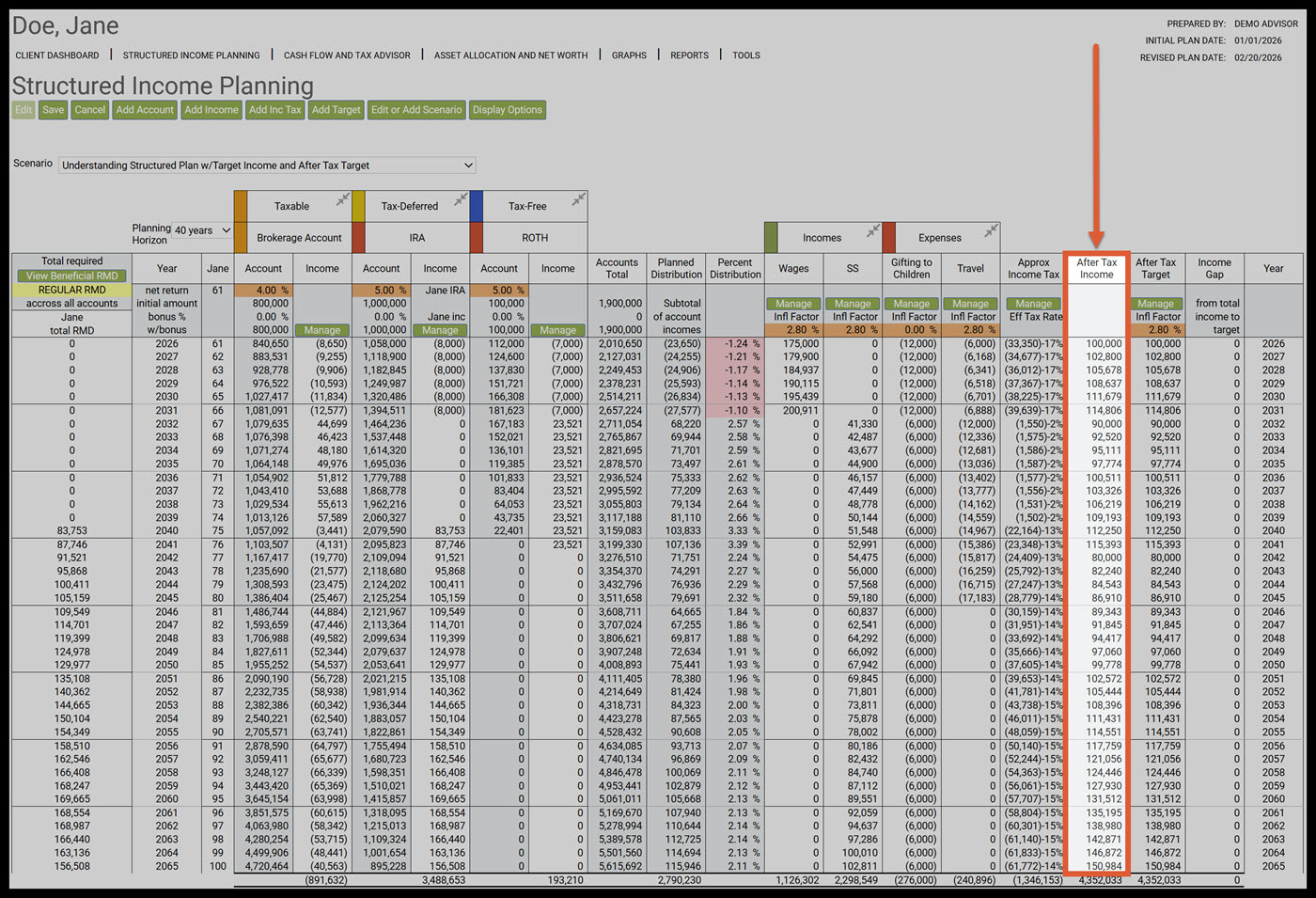This screenshot has width=1316, height=898.
Task: Collapse the Tax-Free column group
Action: [578, 199]
